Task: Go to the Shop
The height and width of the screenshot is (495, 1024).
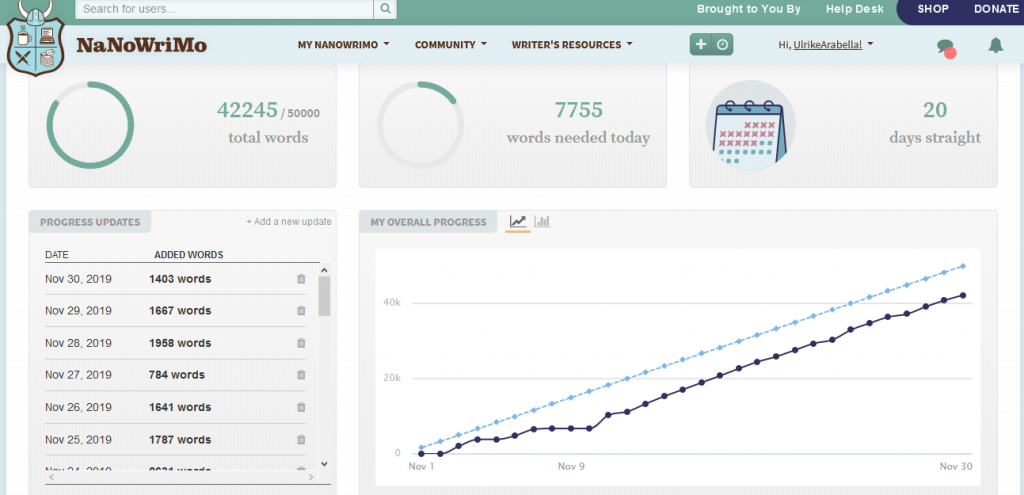Action: pyautogui.click(x=933, y=9)
